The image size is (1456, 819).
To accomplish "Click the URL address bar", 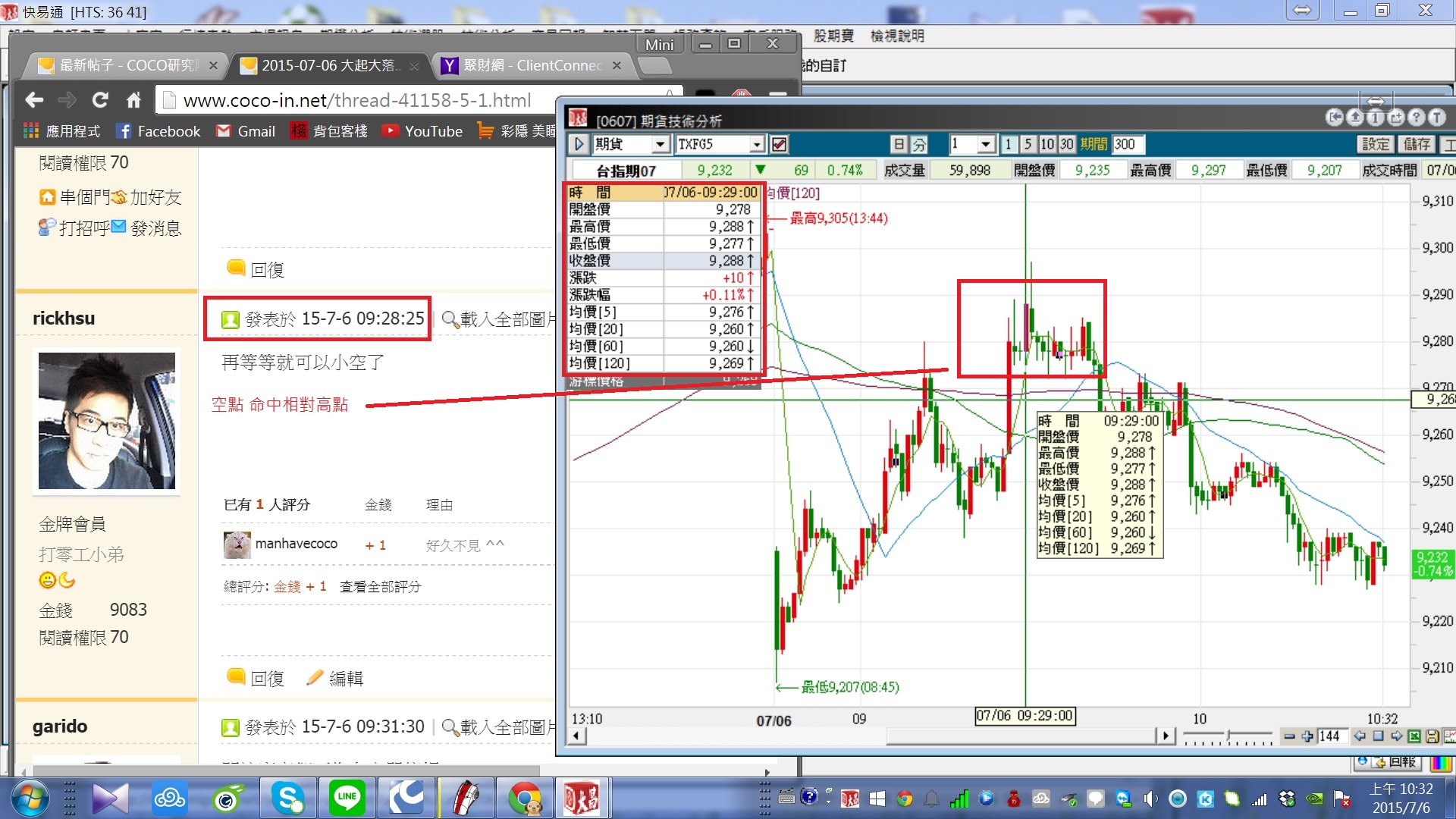I will [417, 100].
